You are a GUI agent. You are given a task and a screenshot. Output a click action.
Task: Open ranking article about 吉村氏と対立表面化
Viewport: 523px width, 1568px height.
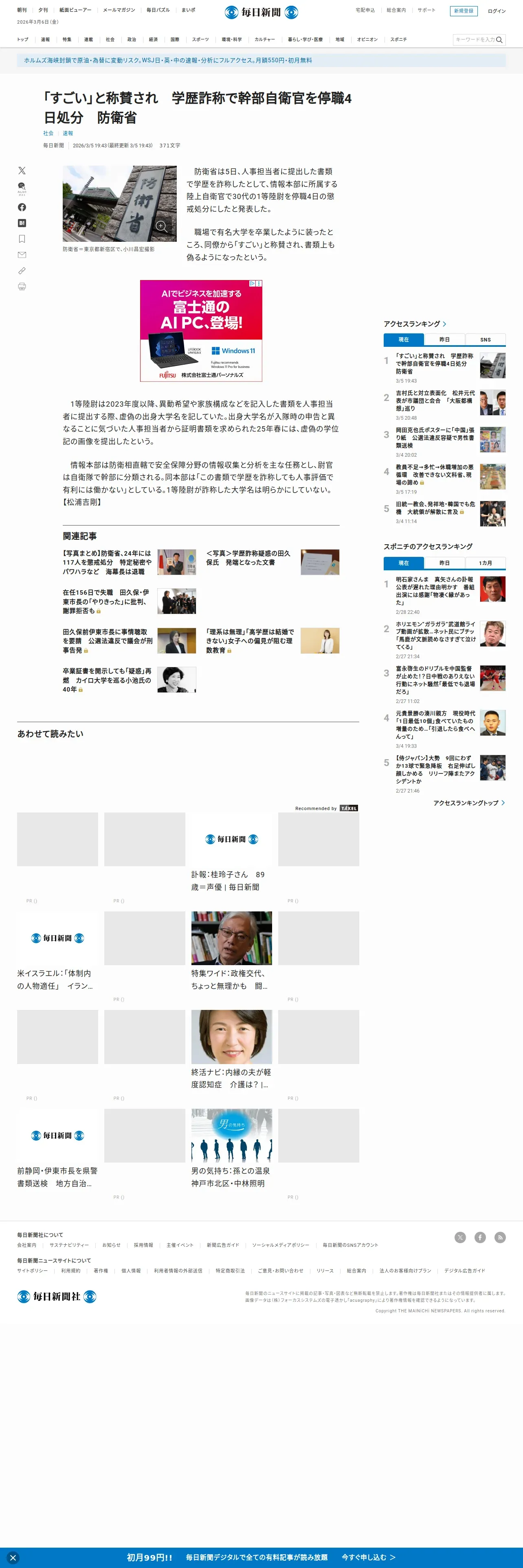(x=435, y=401)
